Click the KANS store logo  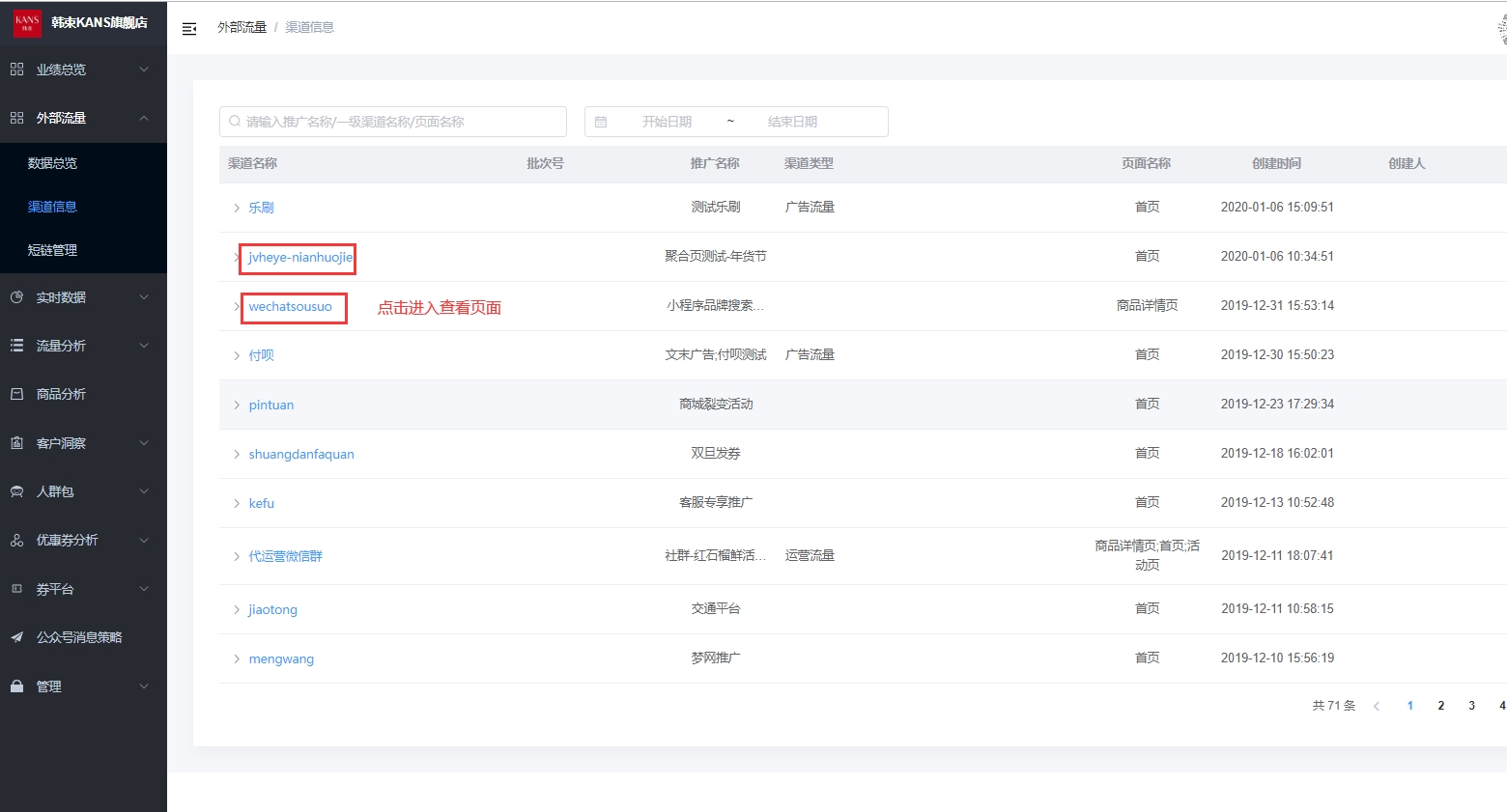(x=27, y=22)
